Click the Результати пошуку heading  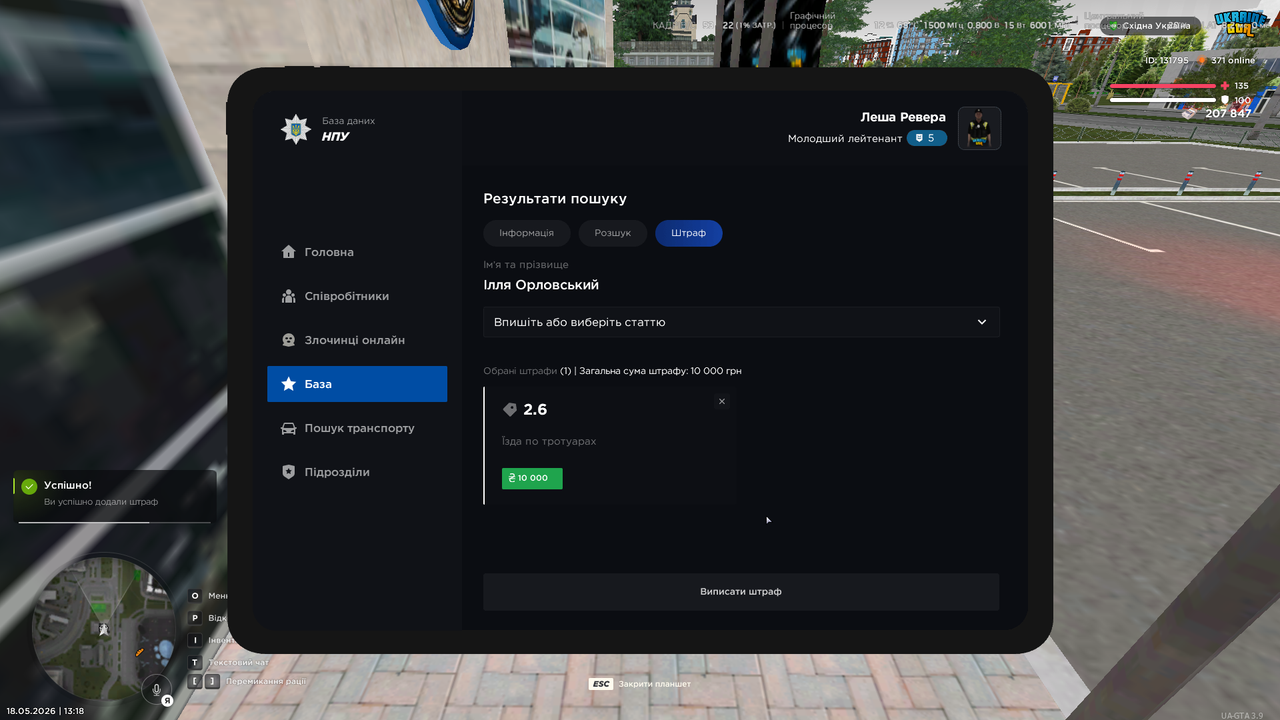tap(555, 199)
